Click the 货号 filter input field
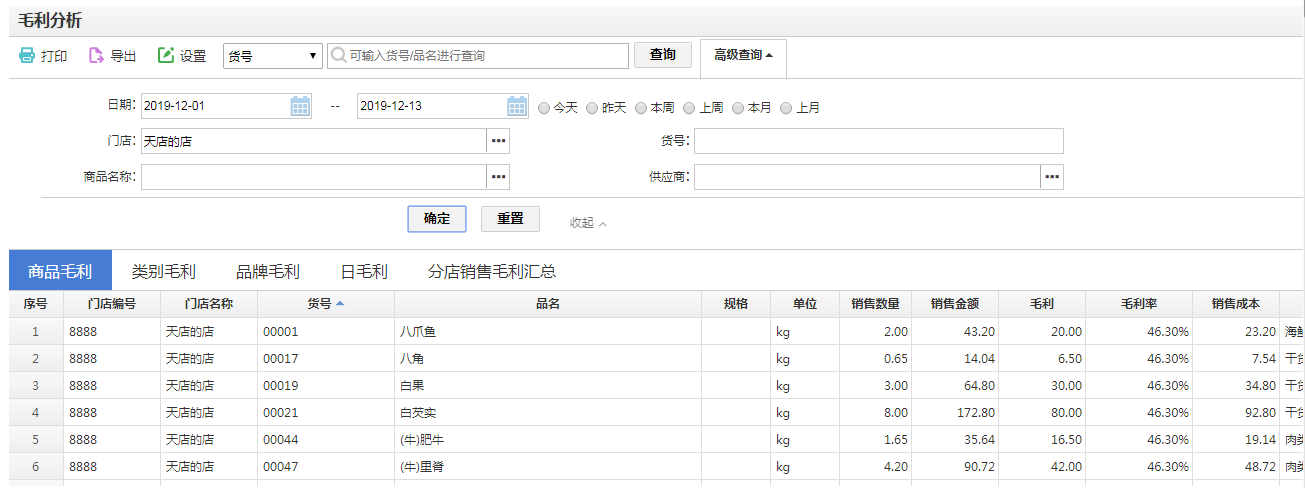 tap(879, 141)
